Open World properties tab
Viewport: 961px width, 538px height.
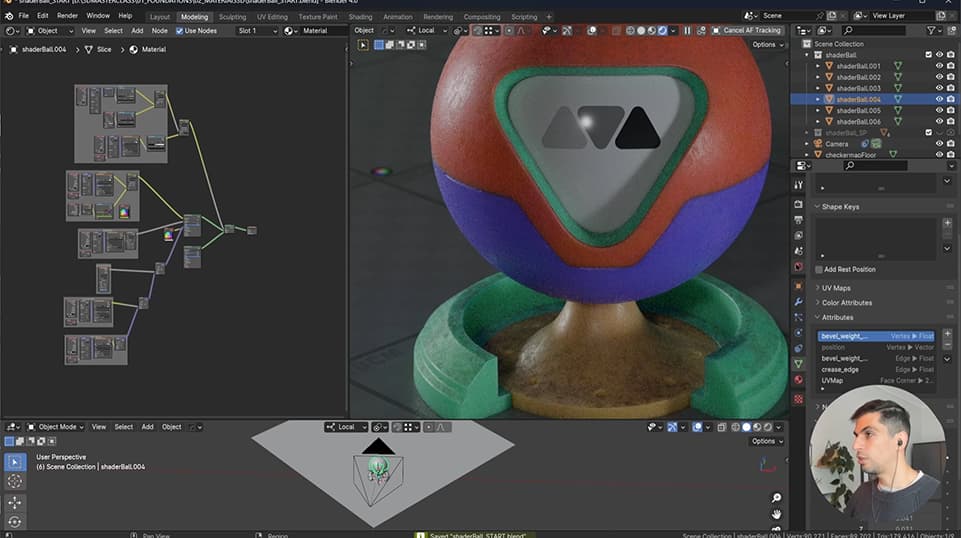(x=798, y=267)
